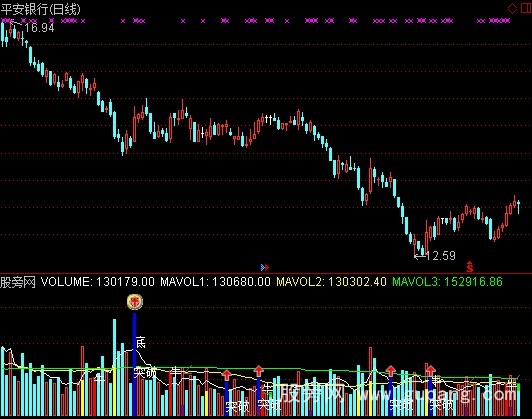Click the first magenta x marker at top left

(2, 21)
